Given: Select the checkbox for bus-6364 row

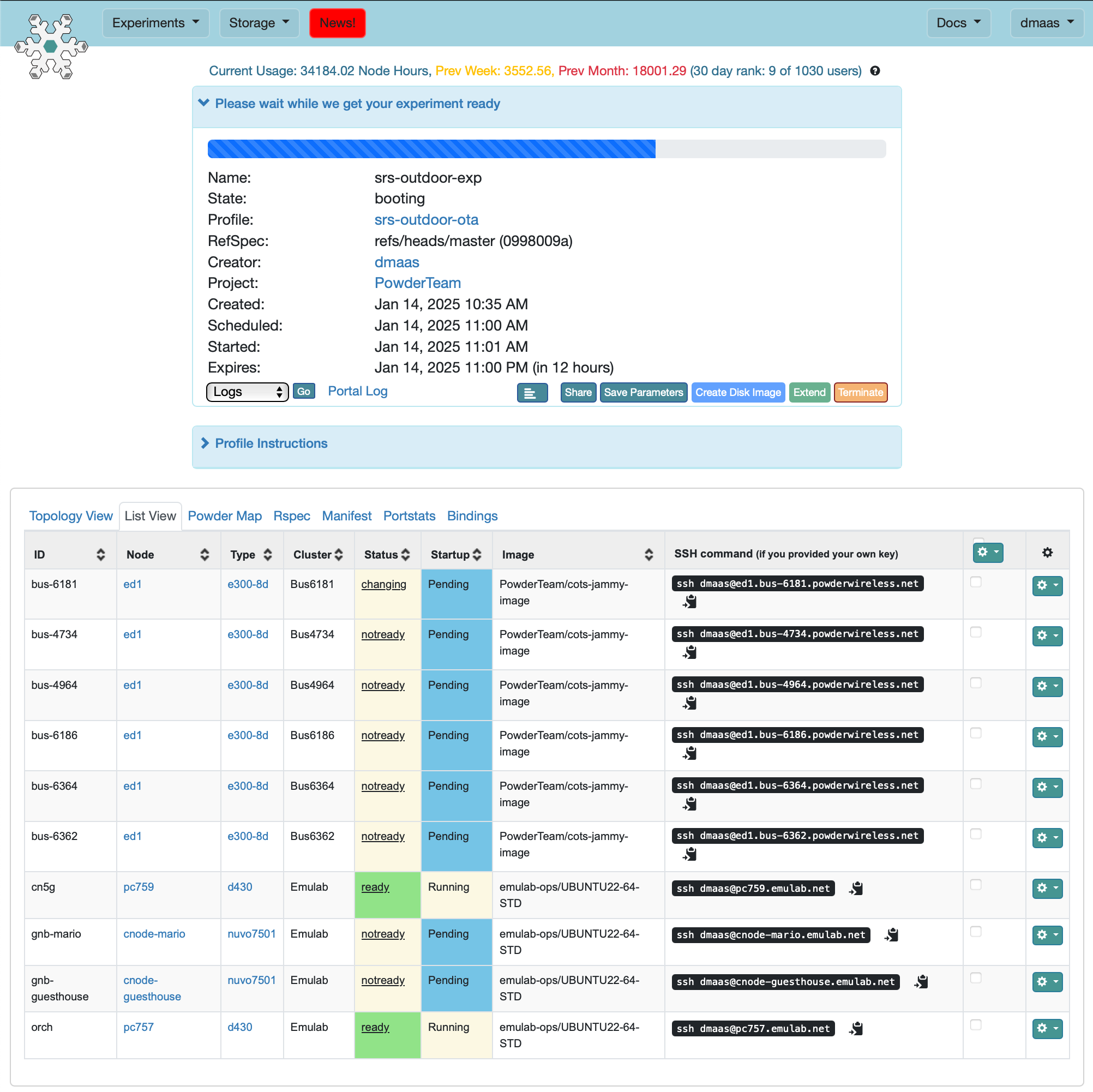Looking at the screenshot, I should [x=976, y=784].
